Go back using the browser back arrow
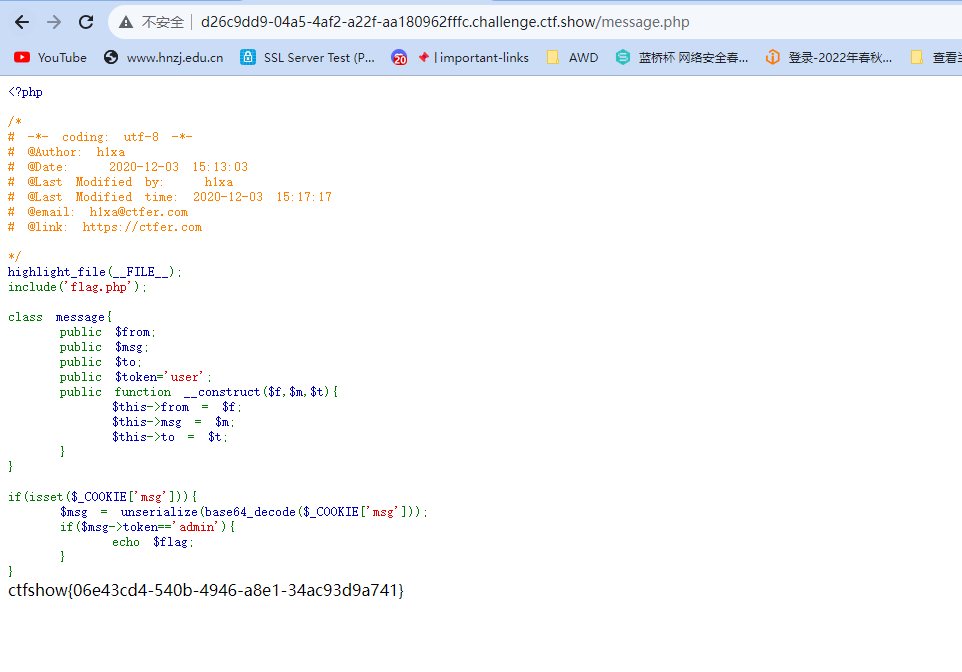 pos(22,22)
